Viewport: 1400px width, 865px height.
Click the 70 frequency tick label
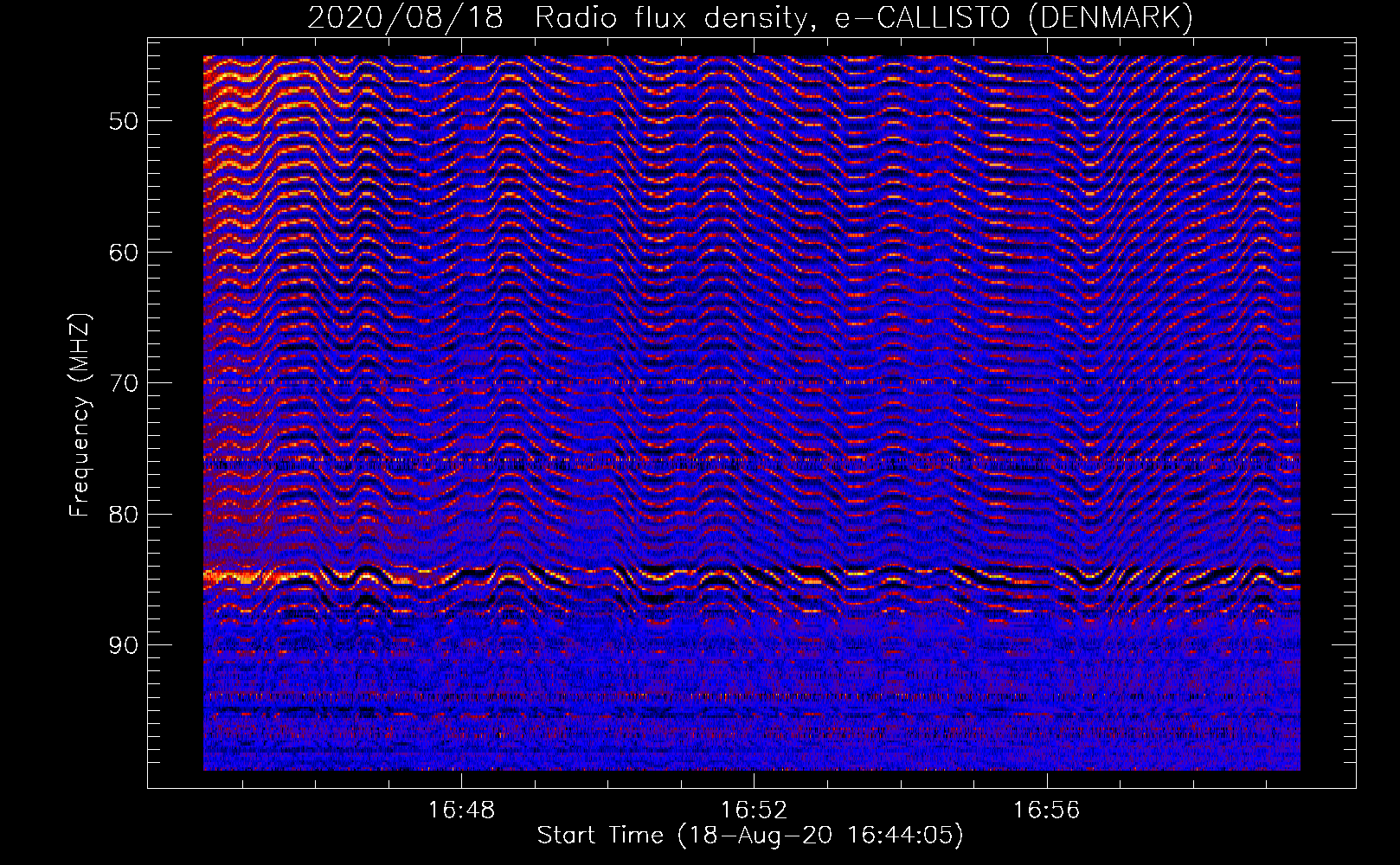pos(124,383)
